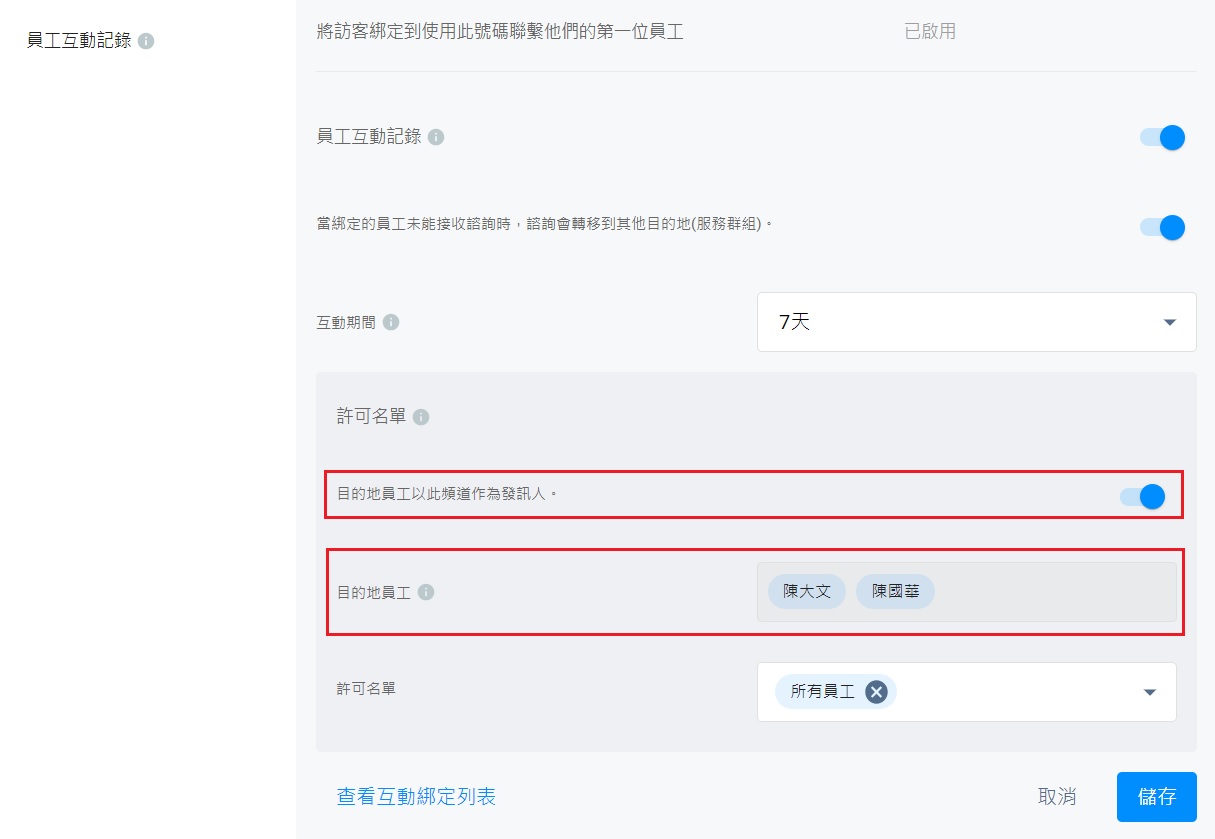
Task: Select the 陳大文 employee chip
Action: click(x=807, y=591)
